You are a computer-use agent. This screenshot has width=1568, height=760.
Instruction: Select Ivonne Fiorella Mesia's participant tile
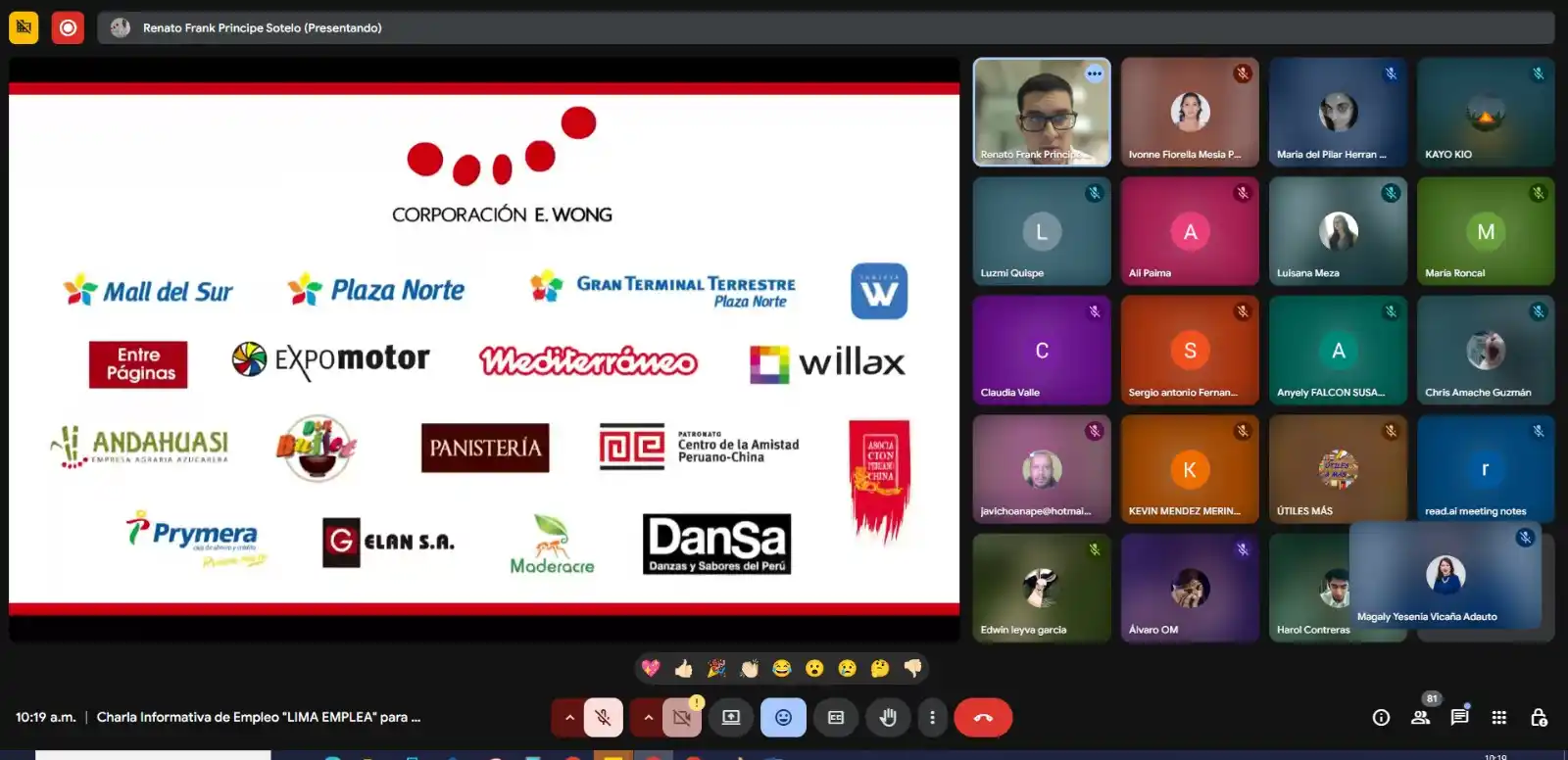[1190, 112]
